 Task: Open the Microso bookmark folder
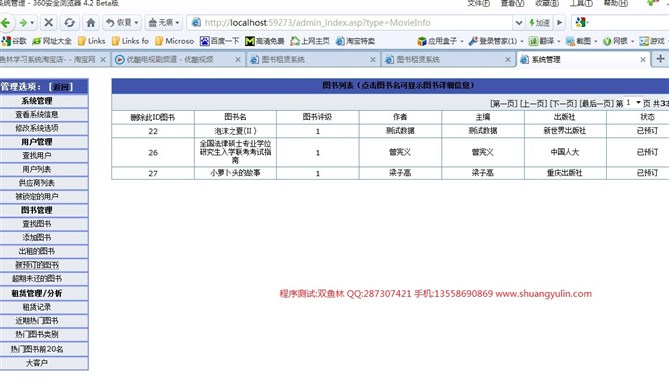175,41
